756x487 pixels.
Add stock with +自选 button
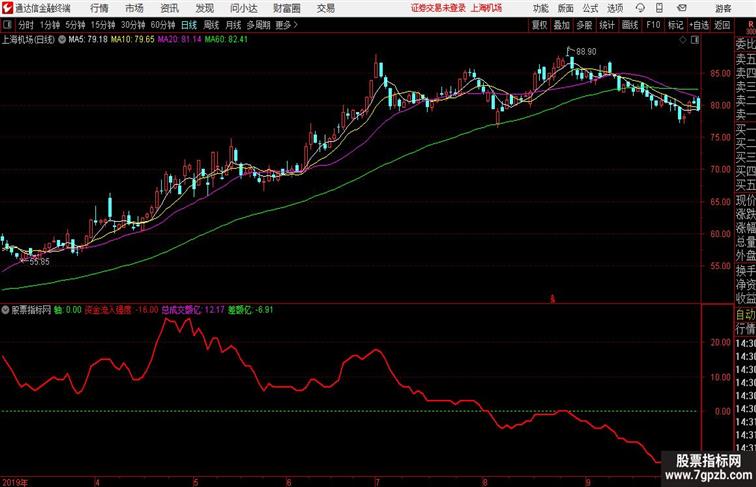pyautogui.click(x=699, y=25)
